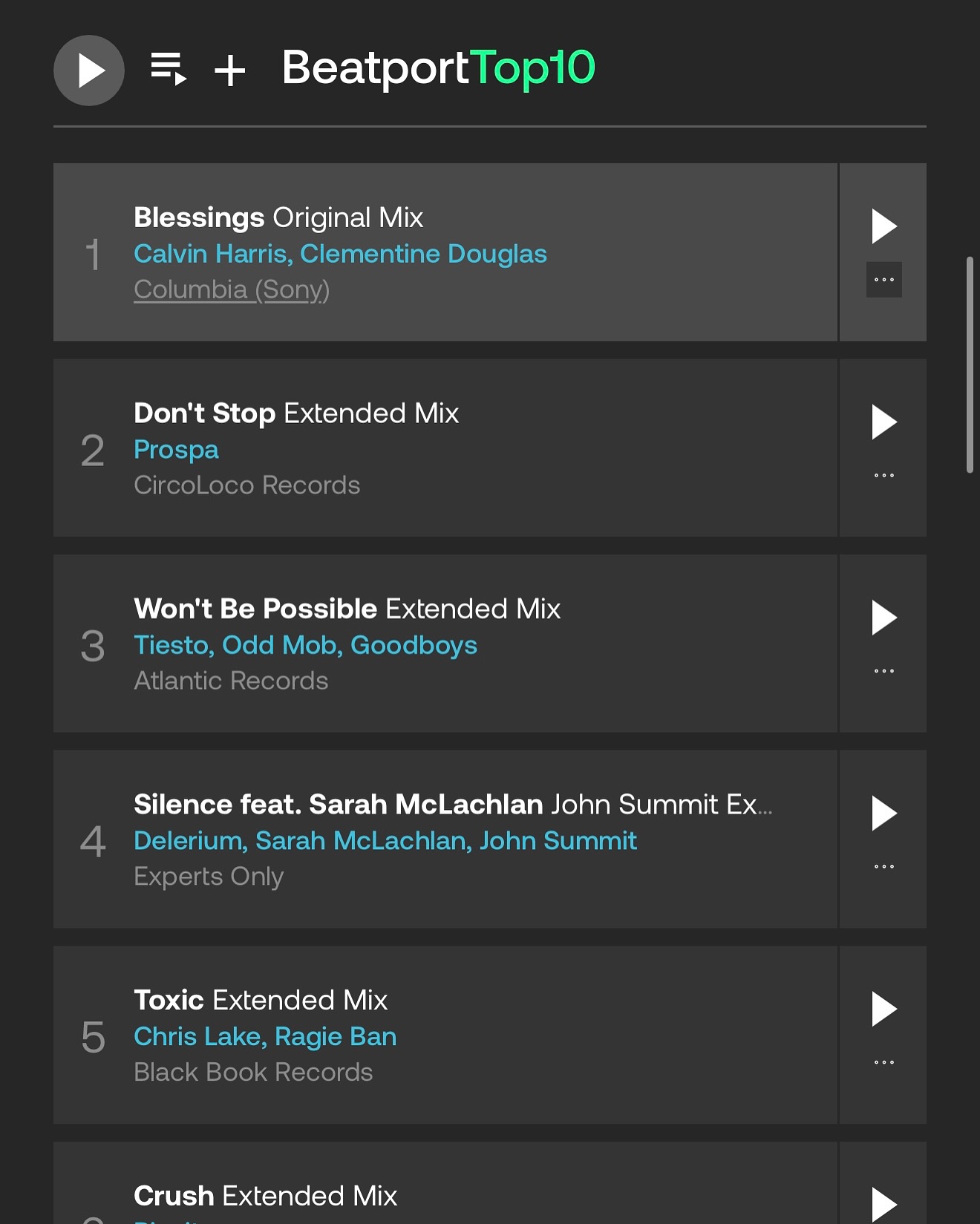Play Crush Extended Mix
The image size is (980, 1224).
pyautogui.click(x=883, y=1204)
